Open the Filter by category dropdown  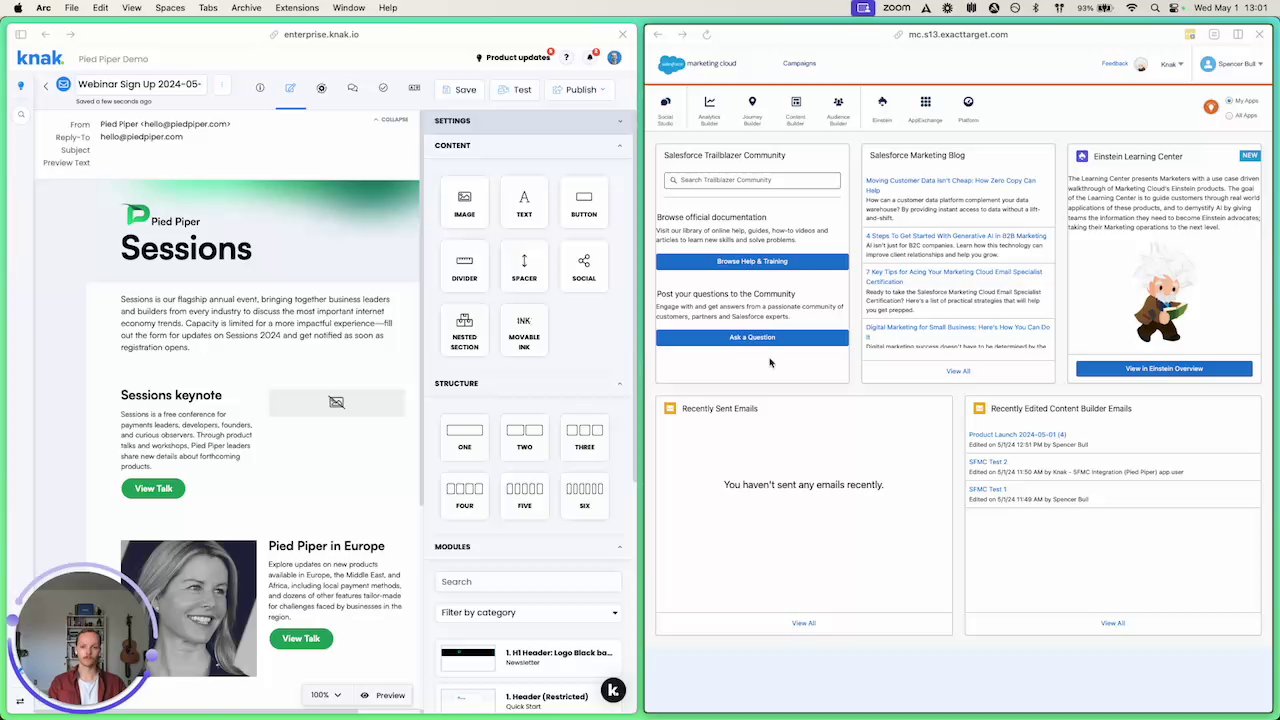[529, 612]
